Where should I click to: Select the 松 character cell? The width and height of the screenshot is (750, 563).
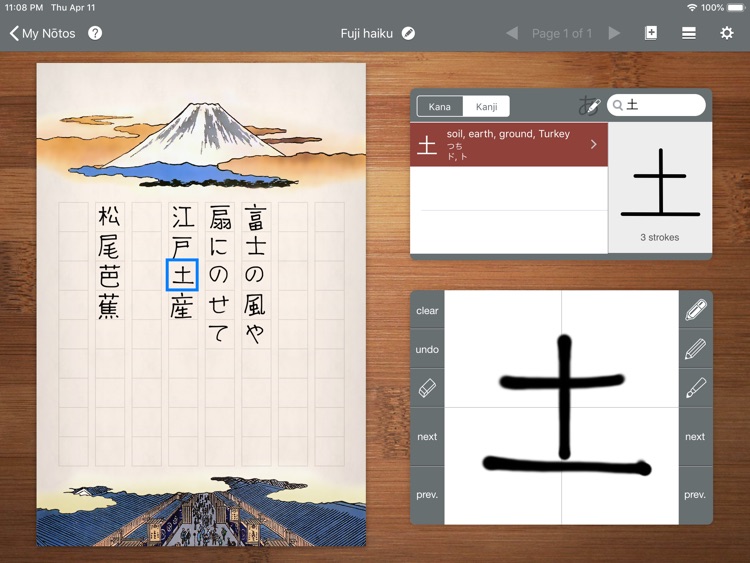coord(110,217)
